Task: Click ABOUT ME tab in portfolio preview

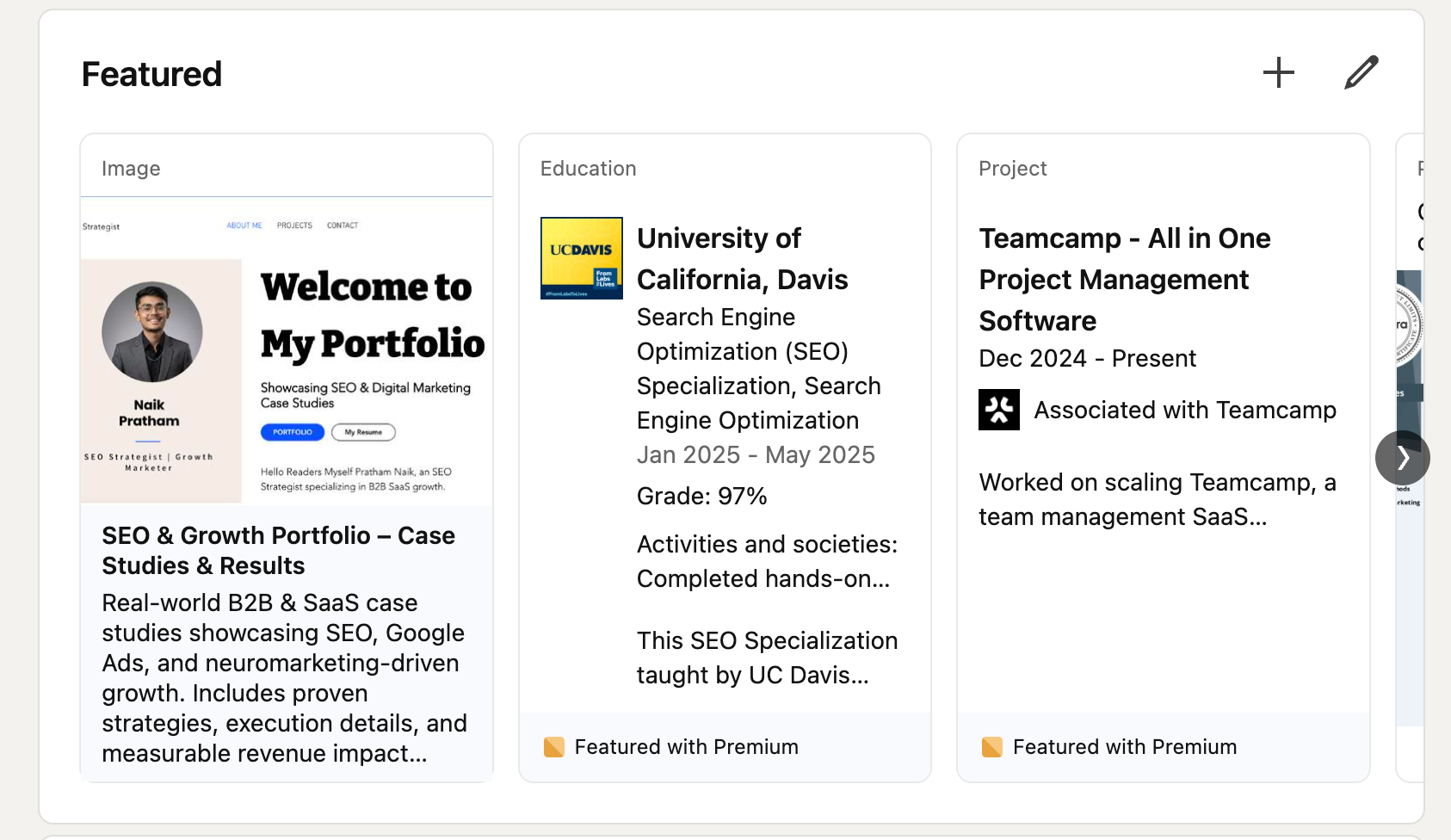Action: (244, 225)
